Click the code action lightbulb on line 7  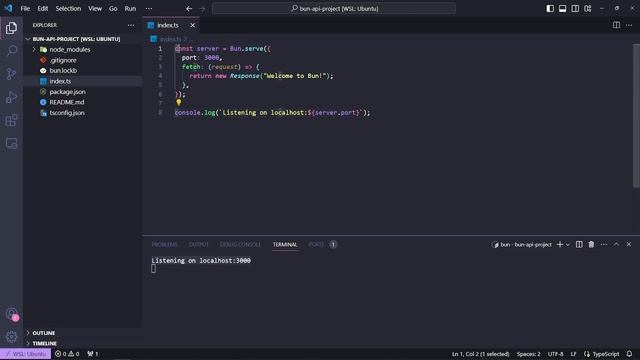click(x=178, y=102)
